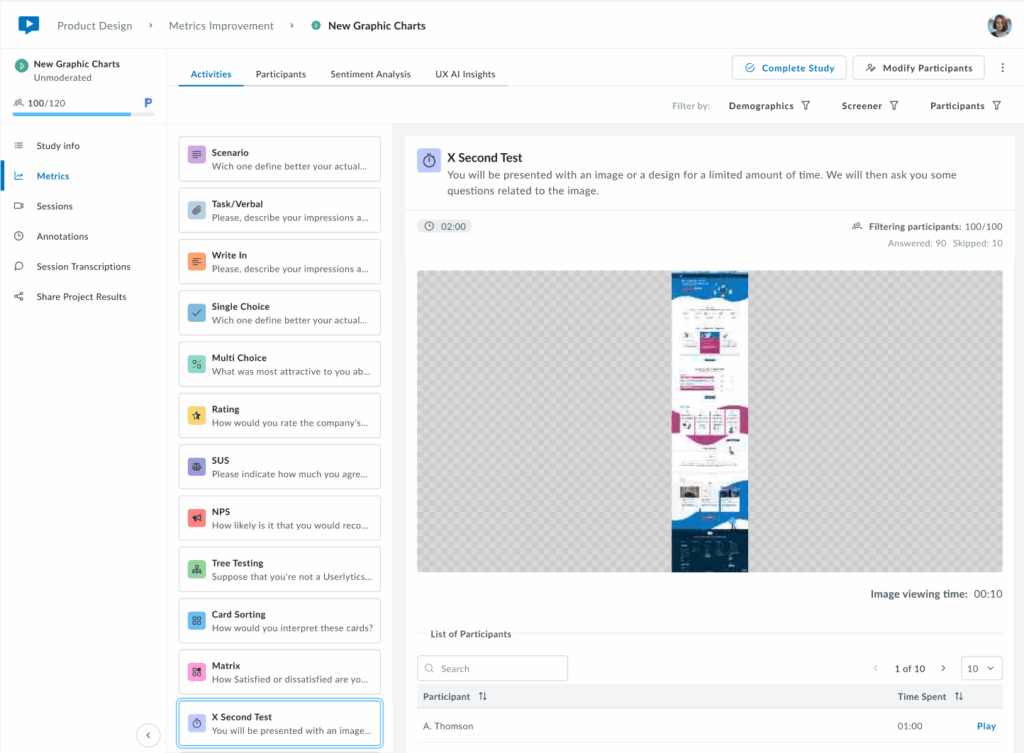
Task: Select the Rating star icon activity
Action: pos(197,415)
